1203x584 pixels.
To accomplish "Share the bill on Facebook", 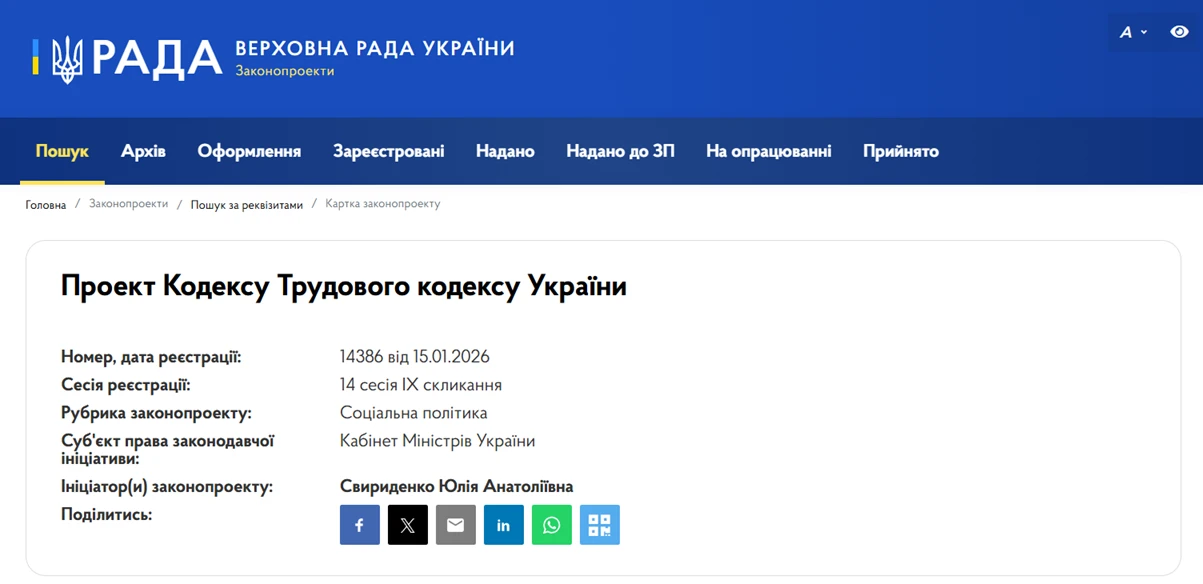I will [x=359, y=524].
